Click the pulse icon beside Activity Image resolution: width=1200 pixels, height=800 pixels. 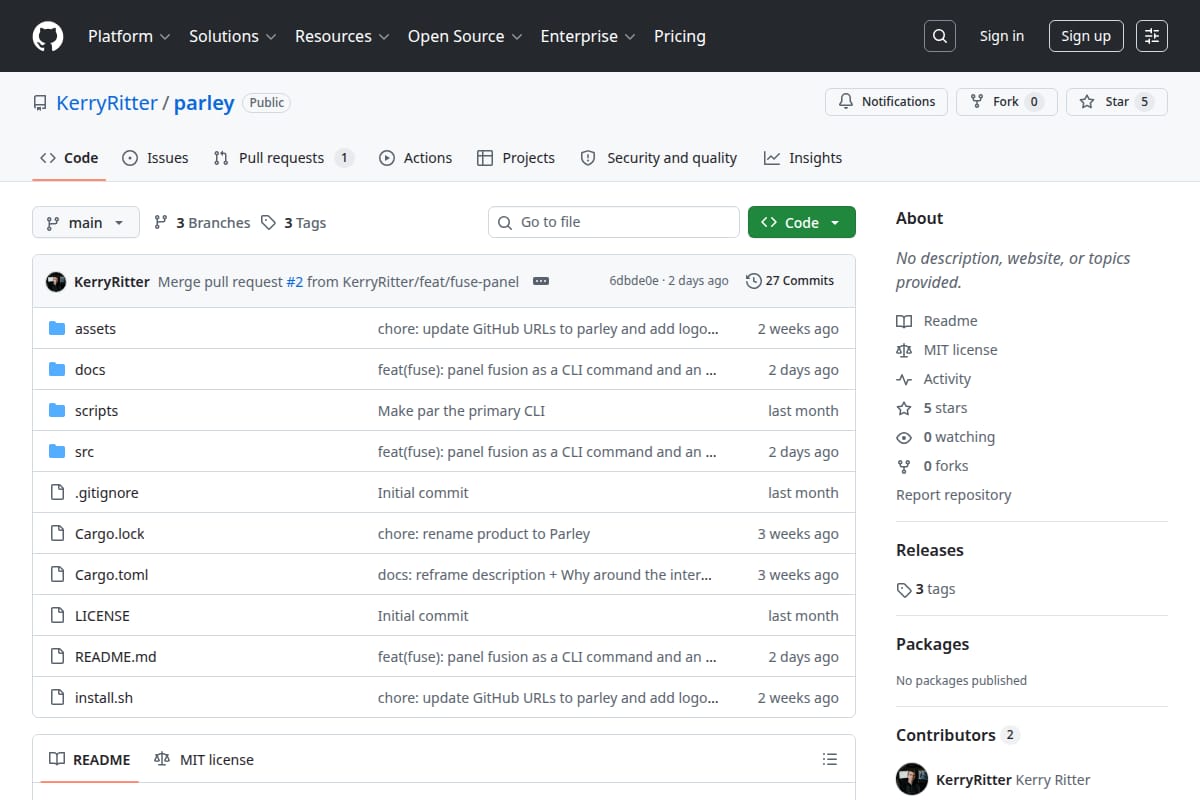click(x=904, y=379)
